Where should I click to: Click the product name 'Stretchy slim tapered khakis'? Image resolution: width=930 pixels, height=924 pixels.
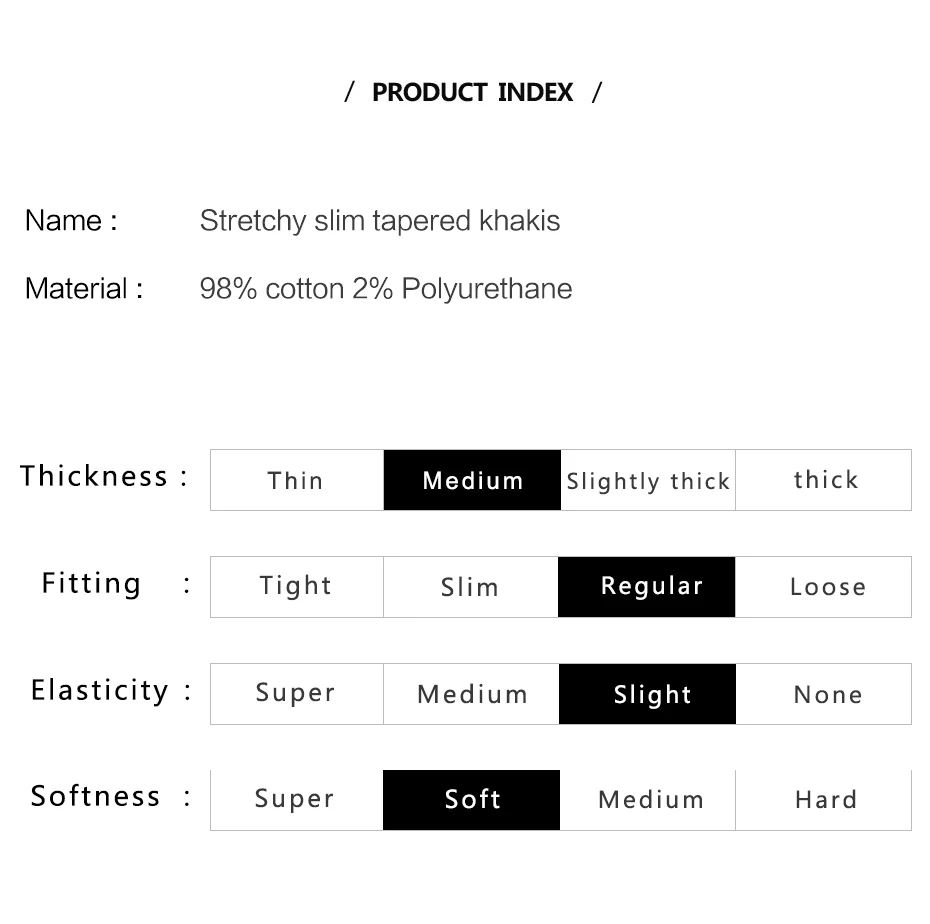coord(380,221)
